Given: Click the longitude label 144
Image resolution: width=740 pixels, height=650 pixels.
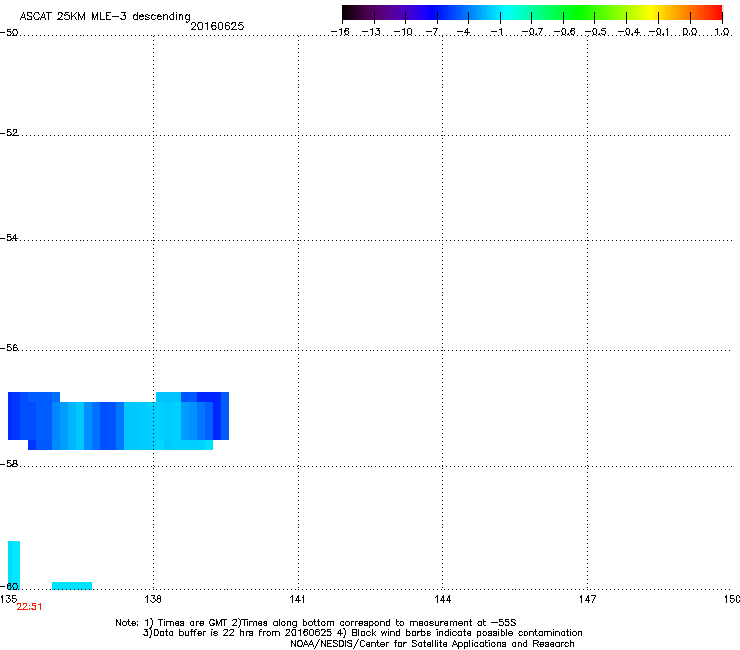Looking at the screenshot, I should pos(442,599).
